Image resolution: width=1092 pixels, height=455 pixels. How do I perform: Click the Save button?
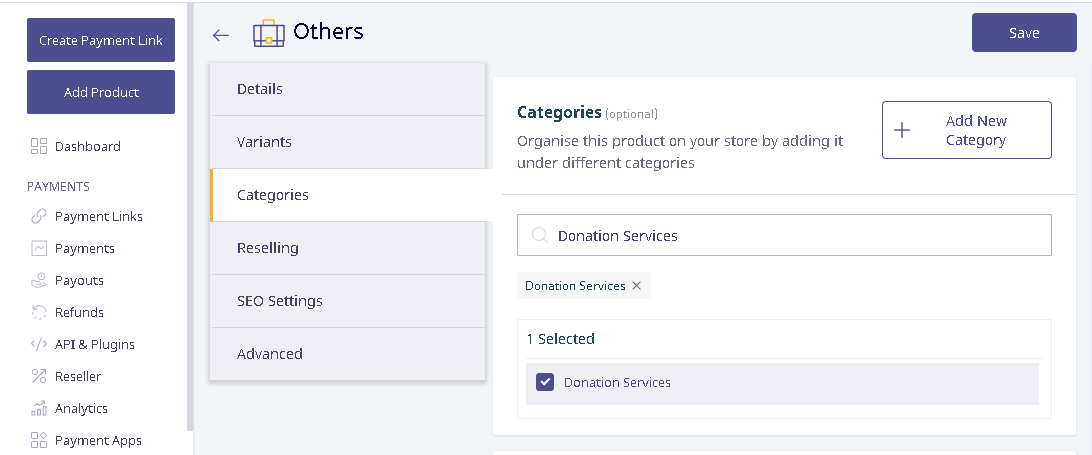1024,33
